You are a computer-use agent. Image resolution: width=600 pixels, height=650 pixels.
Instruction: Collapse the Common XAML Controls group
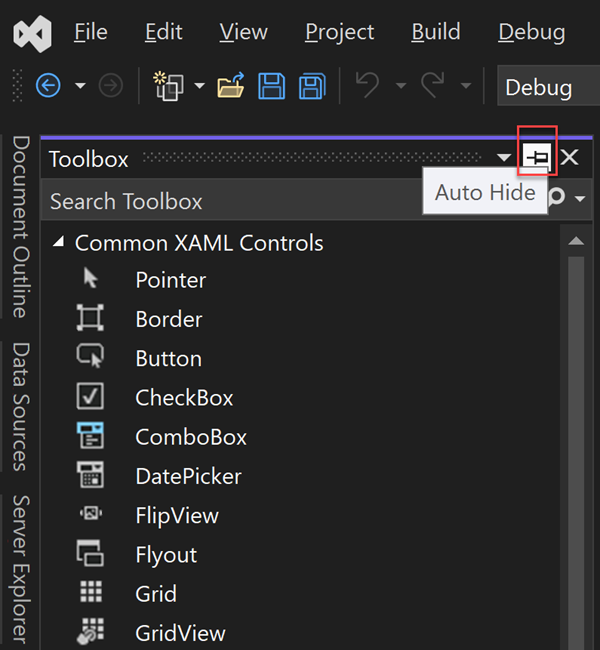point(59,242)
